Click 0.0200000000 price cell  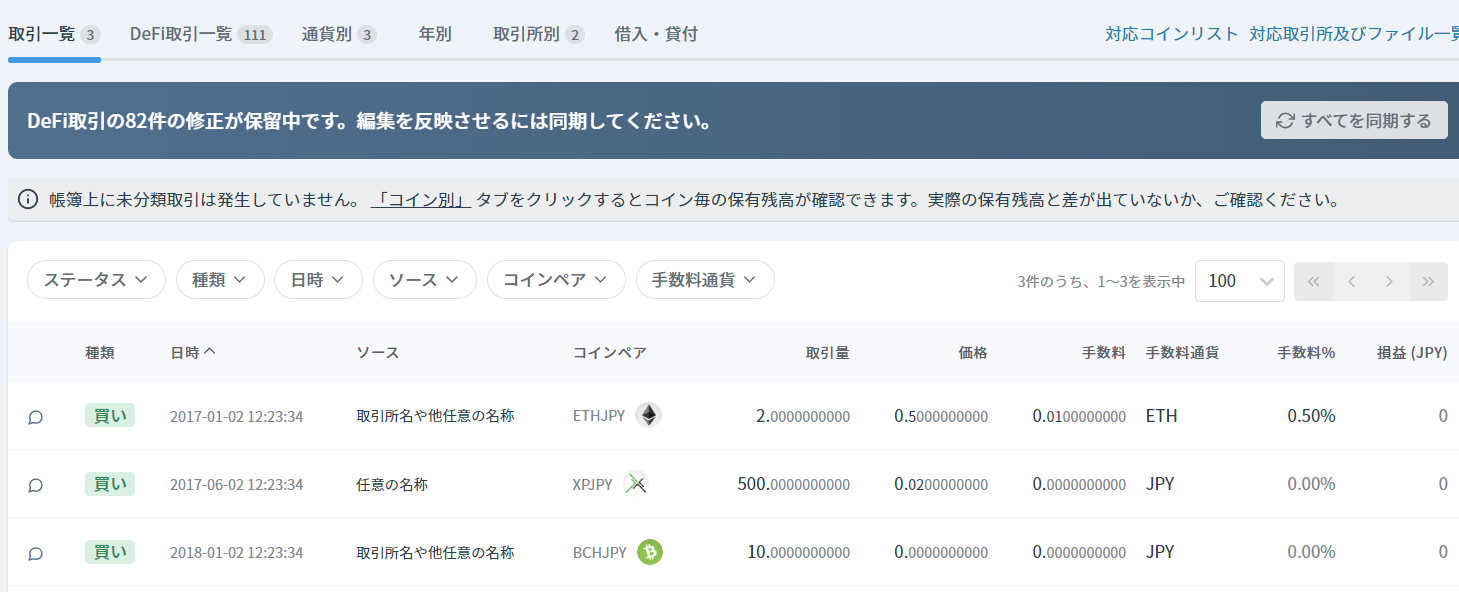(941, 485)
